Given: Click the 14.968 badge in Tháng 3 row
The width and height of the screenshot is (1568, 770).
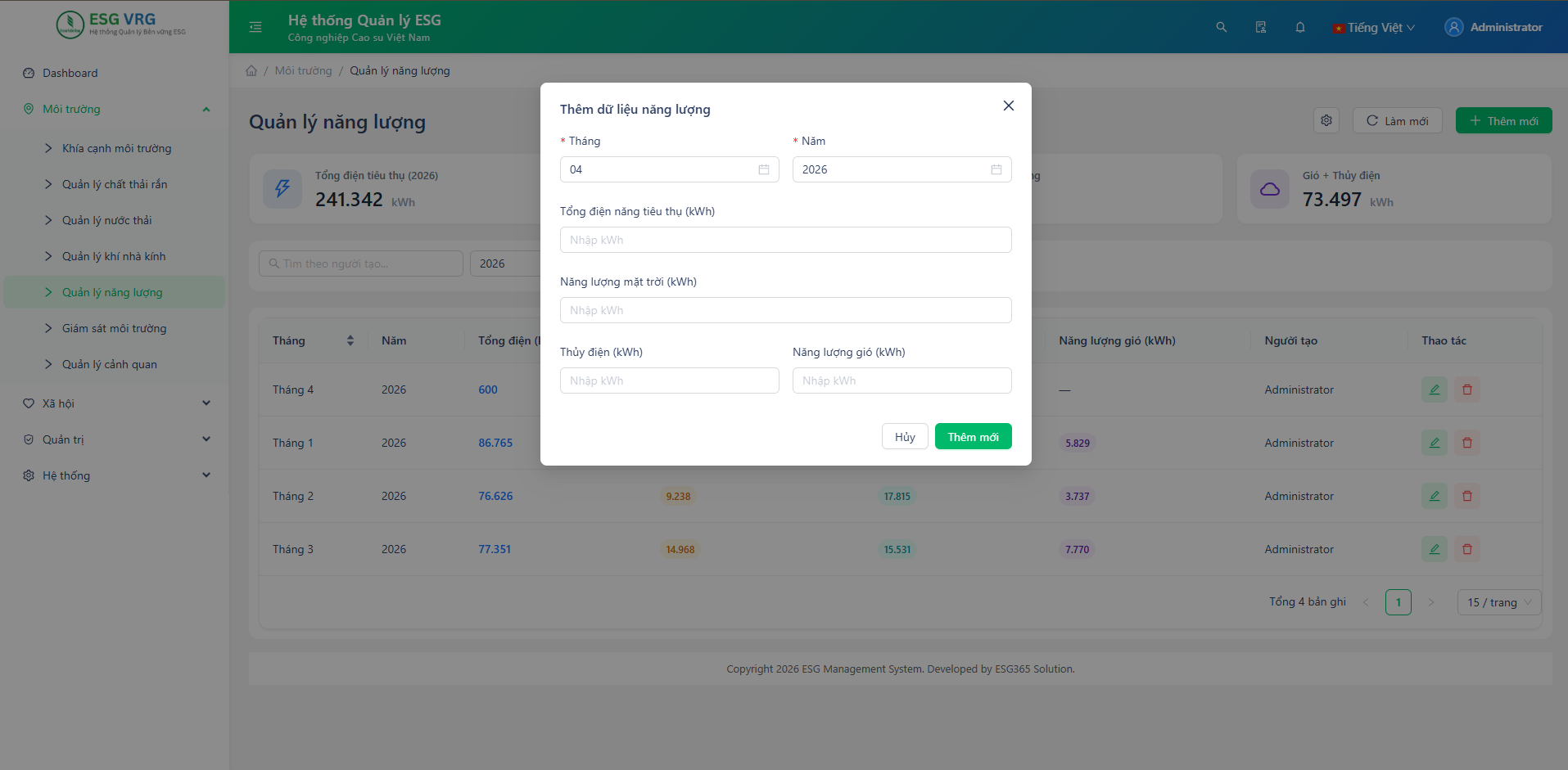Looking at the screenshot, I should (680, 549).
